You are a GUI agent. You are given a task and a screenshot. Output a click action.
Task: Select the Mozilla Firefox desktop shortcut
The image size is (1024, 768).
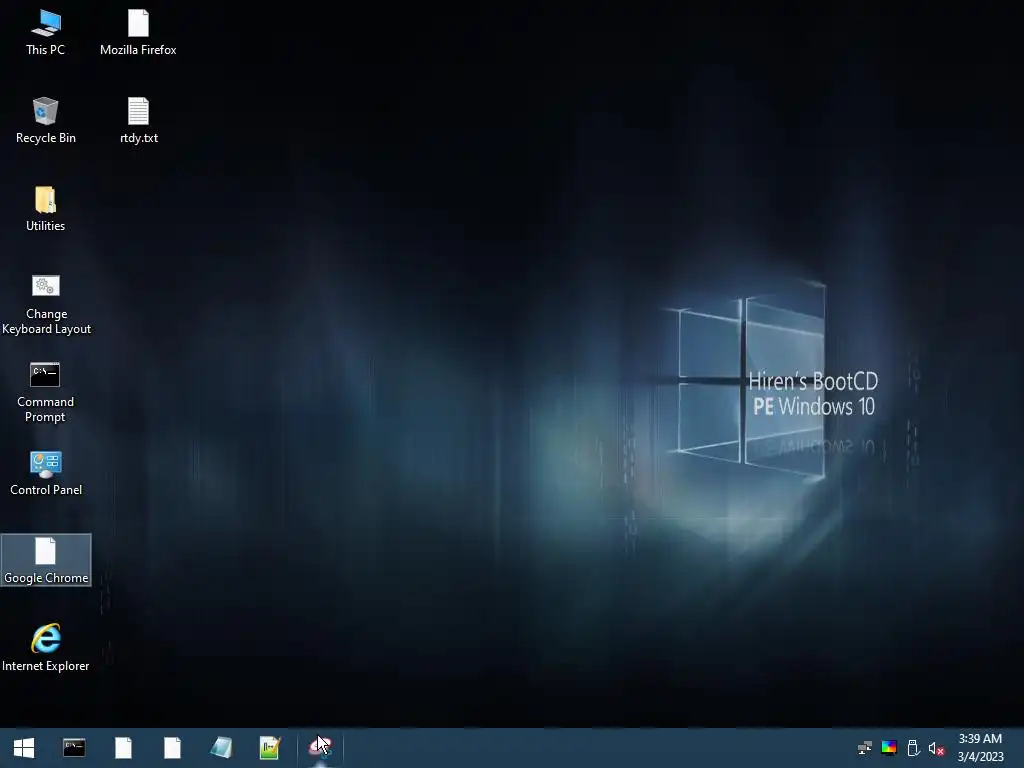coord(138,33)
